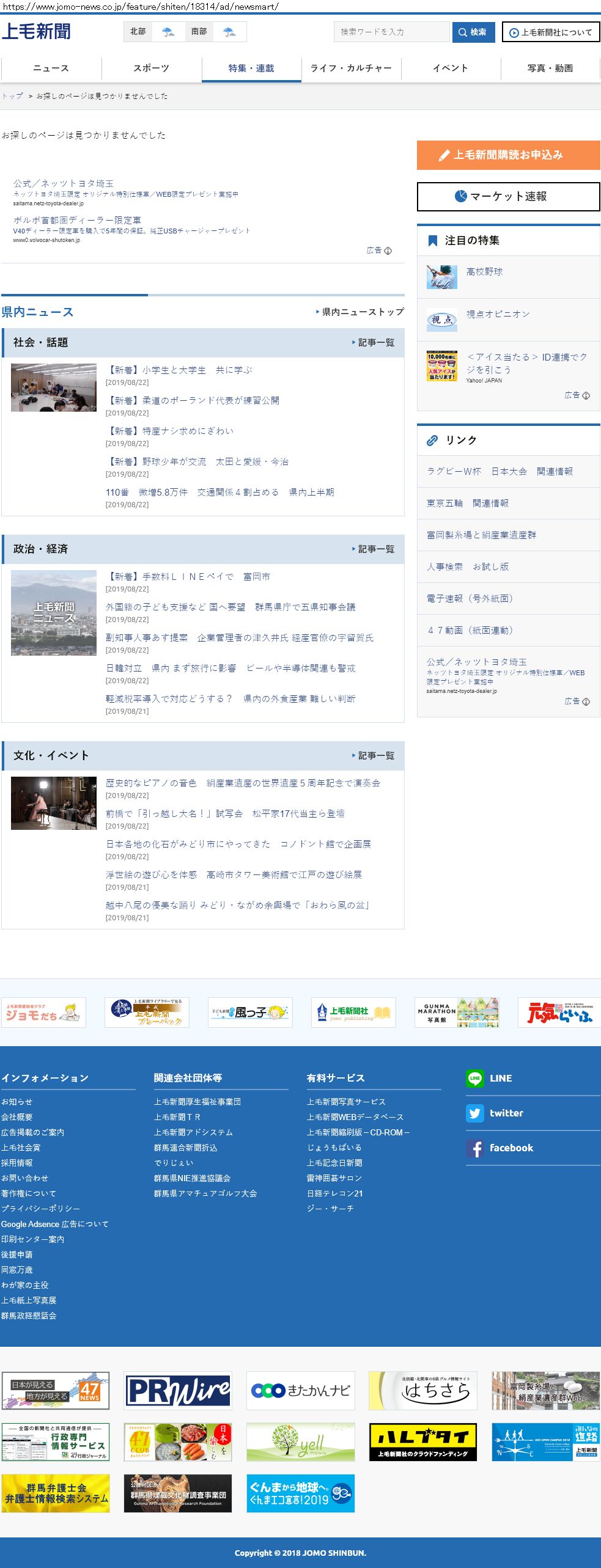This screenshot has height=1568, width=601.
Task: Click the southern area umbrella weather icon
Action: pyautogui.click(x=229, y=32)
